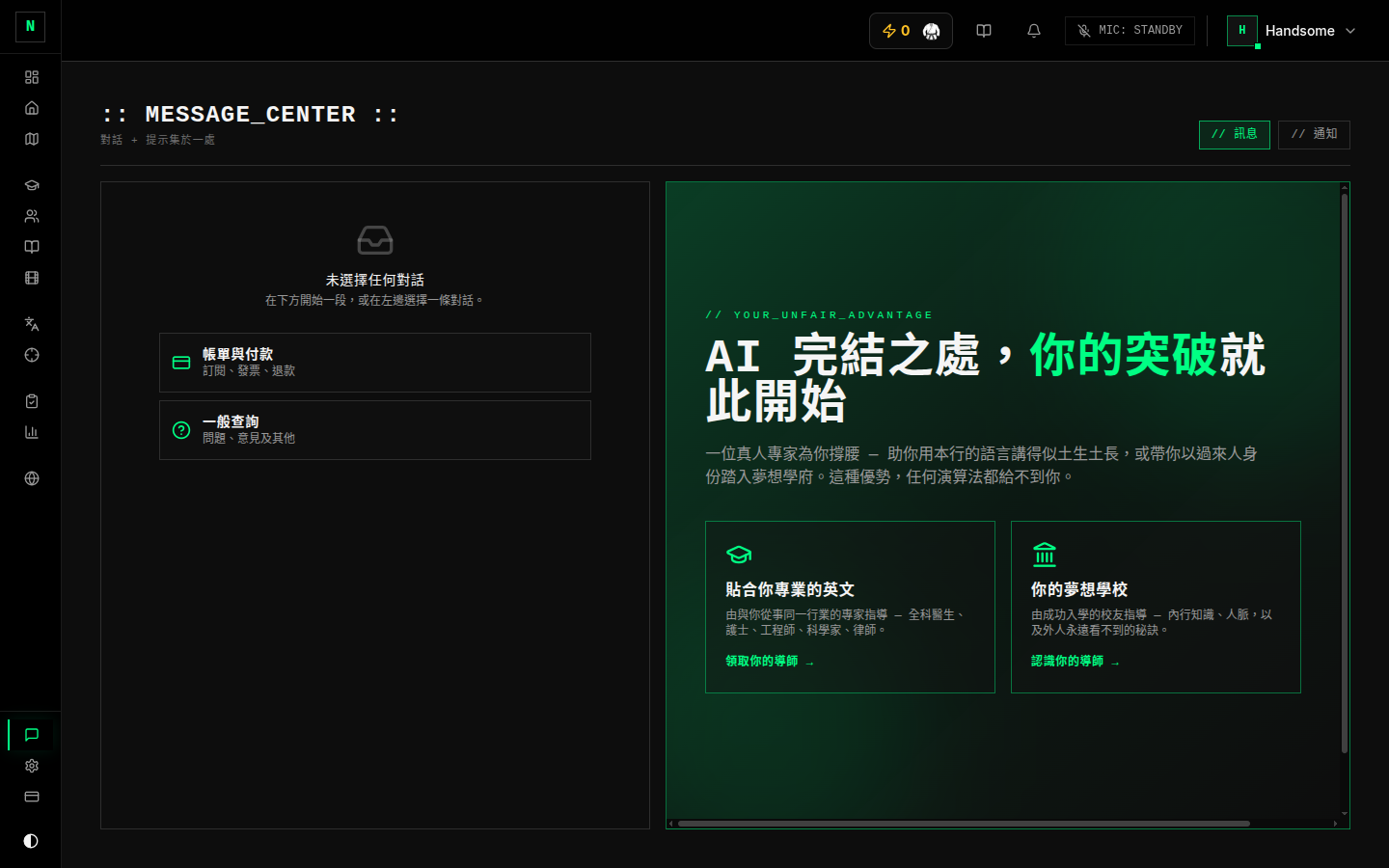
Task: Click the lightning credits counter showing 0
Action: (x=896, y=31)
